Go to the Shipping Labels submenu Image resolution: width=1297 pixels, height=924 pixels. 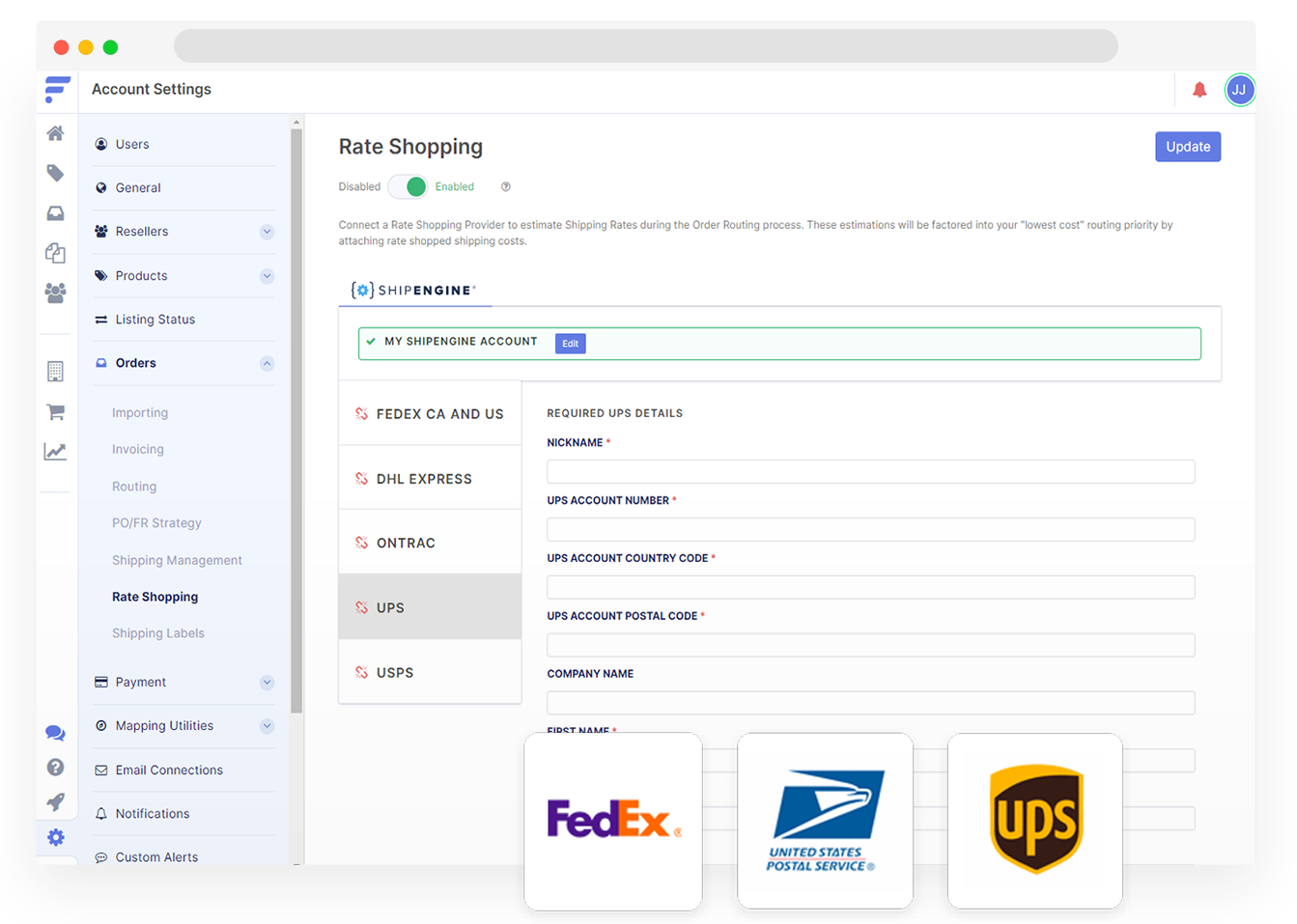click(x=158, y=634)
